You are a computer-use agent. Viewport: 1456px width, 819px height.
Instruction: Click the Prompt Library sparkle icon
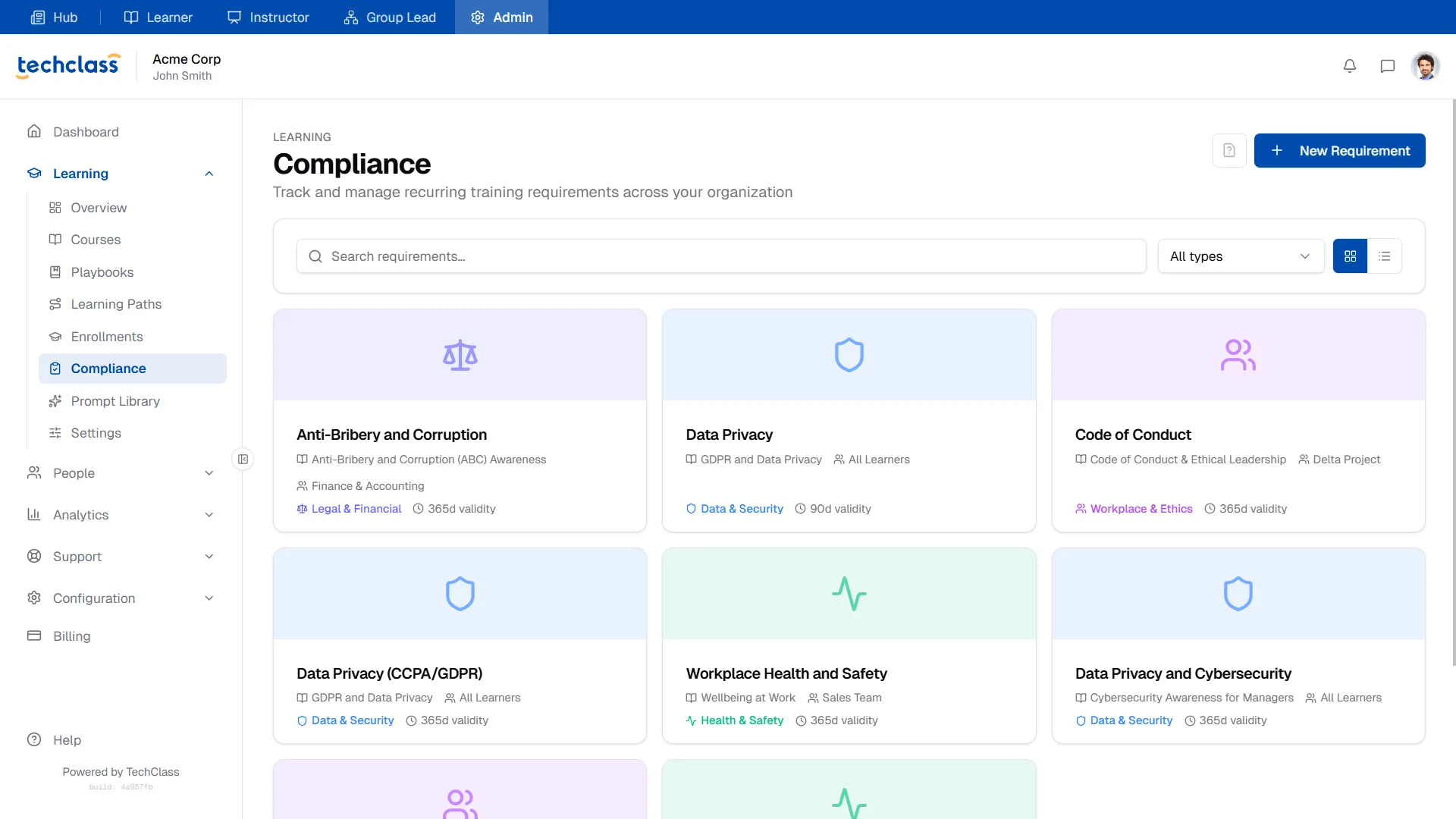tap(55, 401)
